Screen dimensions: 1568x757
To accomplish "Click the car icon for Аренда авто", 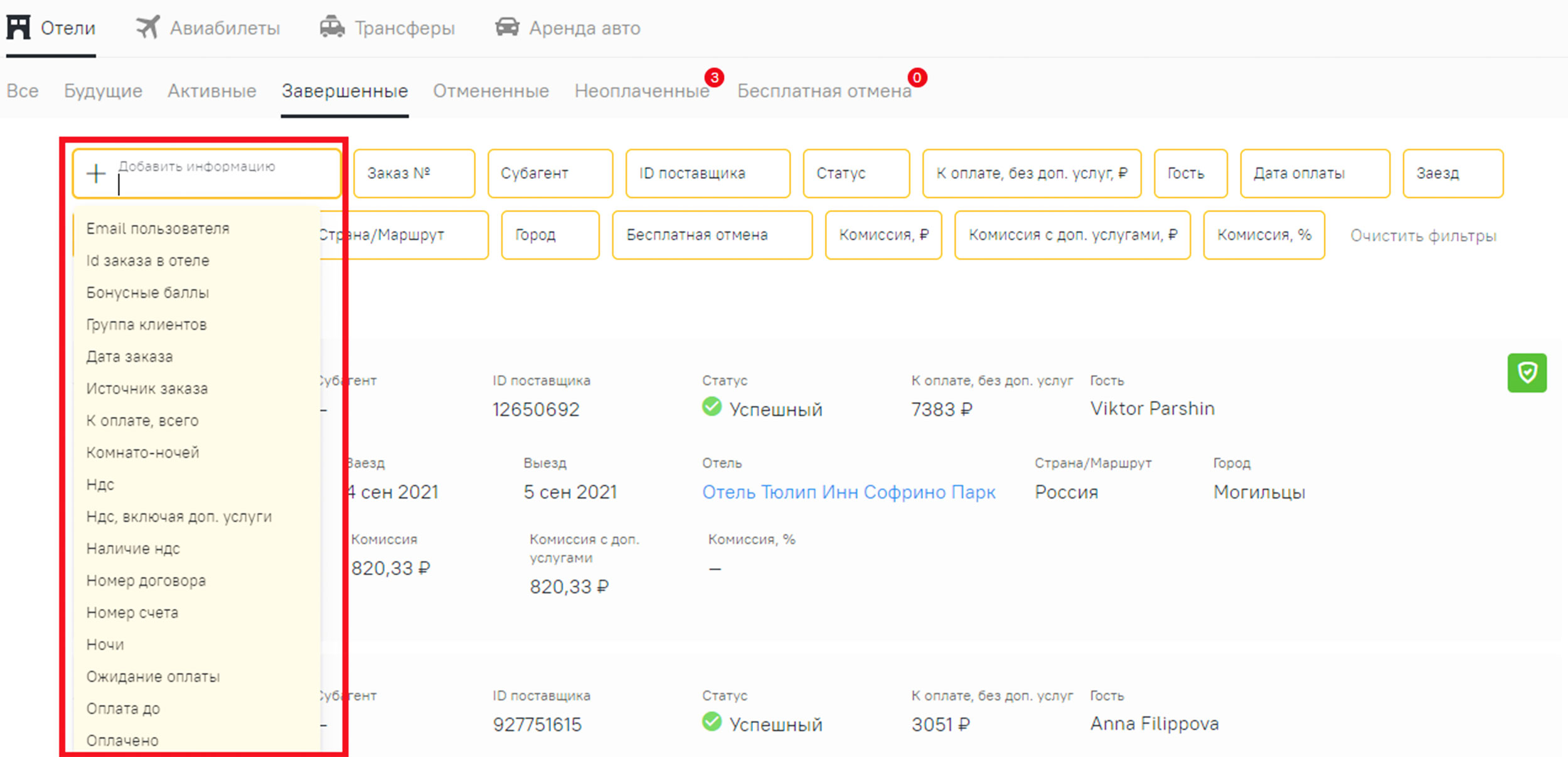I will pos(507,28).
